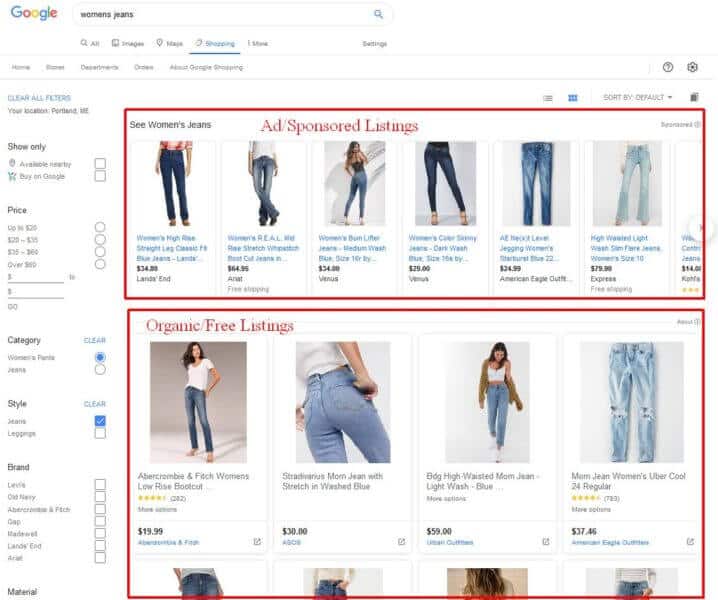This screenshot has width=718, height=600.
Task: Click the next arrow of sponsored carousel
Action: click(x=700, y=227)
